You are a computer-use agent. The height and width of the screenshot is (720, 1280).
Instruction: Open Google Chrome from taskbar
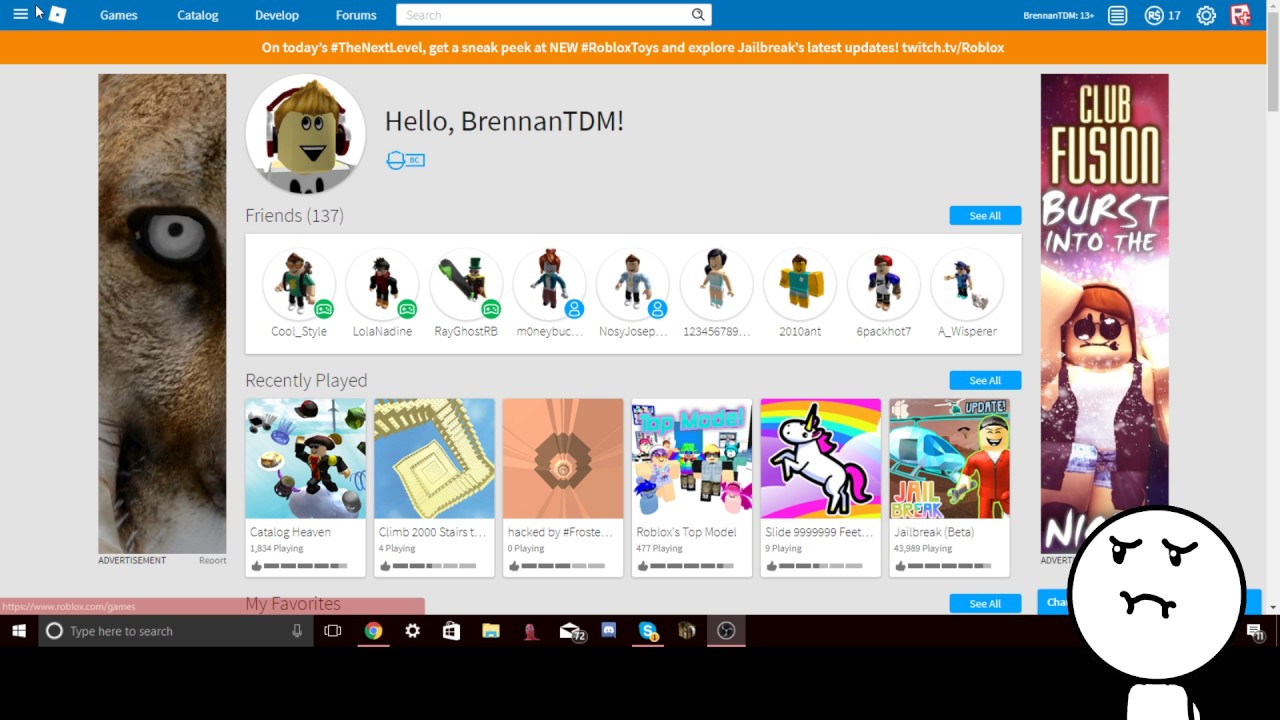pyautogui.click(x=373, y=631)
